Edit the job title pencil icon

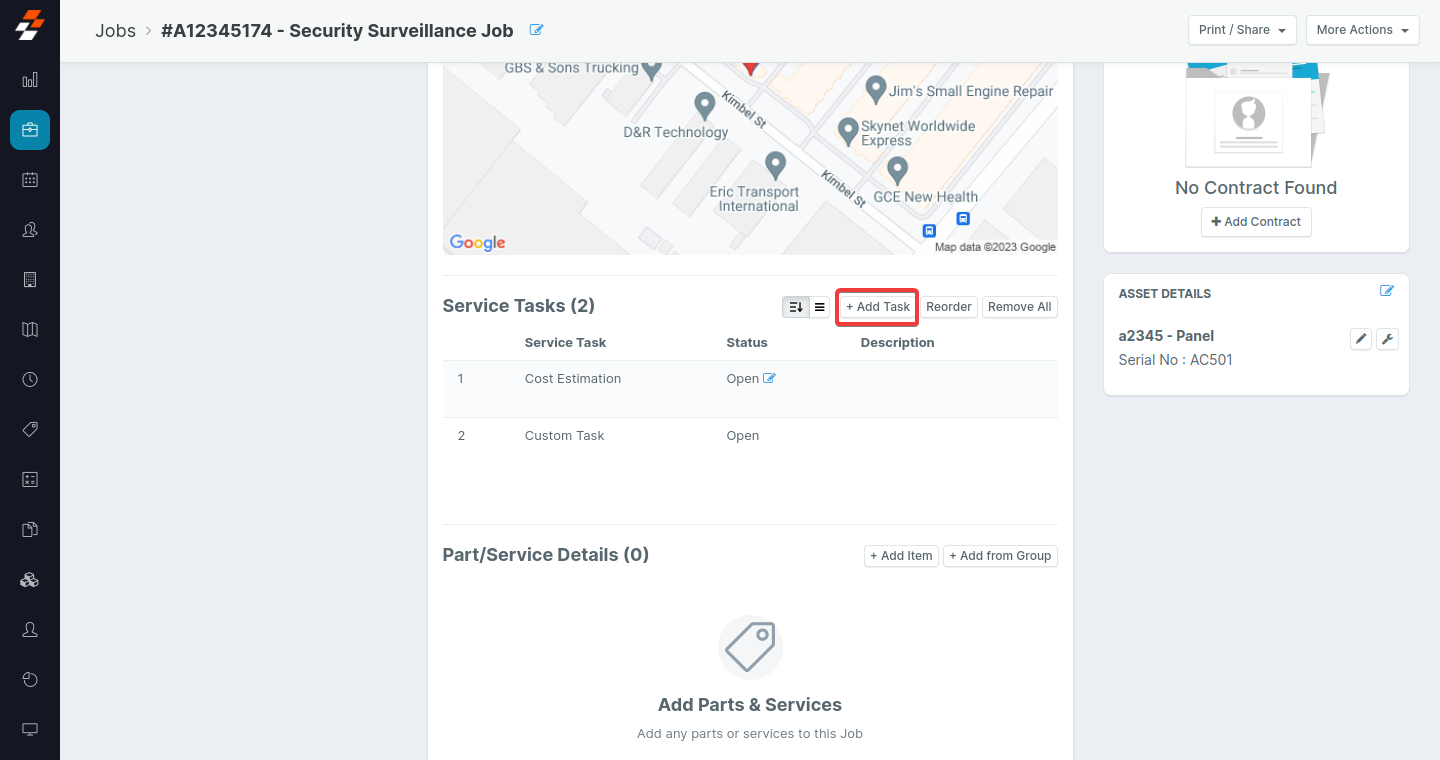(537, 30)
